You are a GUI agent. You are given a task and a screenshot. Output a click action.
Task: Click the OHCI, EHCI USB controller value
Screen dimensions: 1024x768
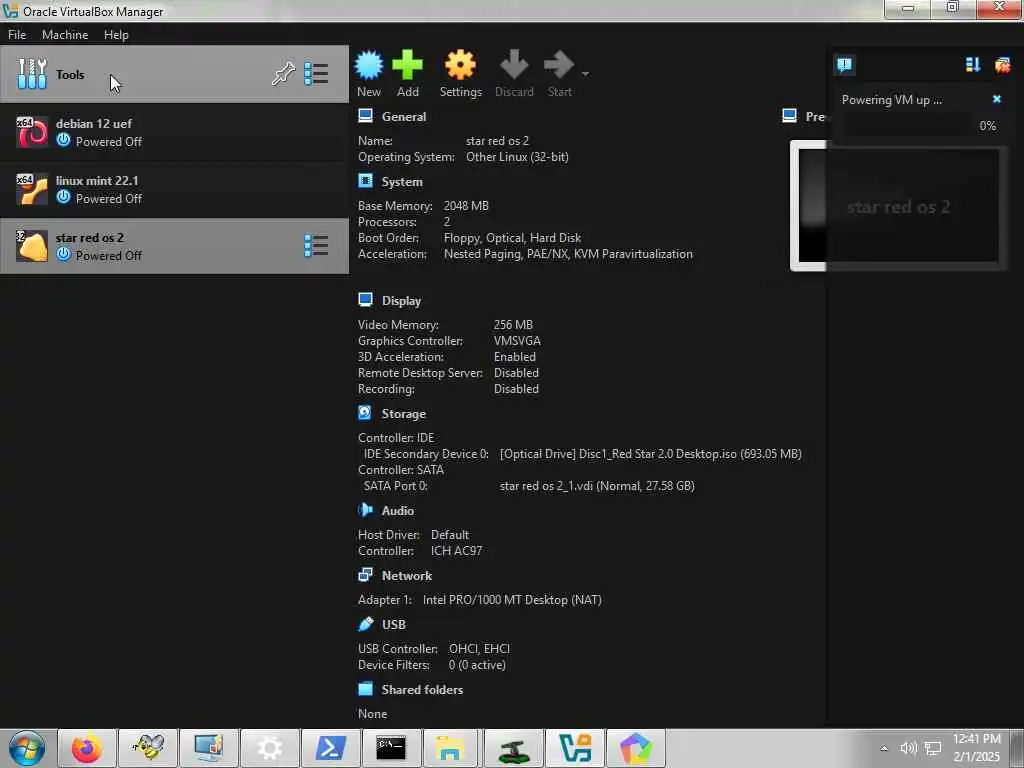479,648
